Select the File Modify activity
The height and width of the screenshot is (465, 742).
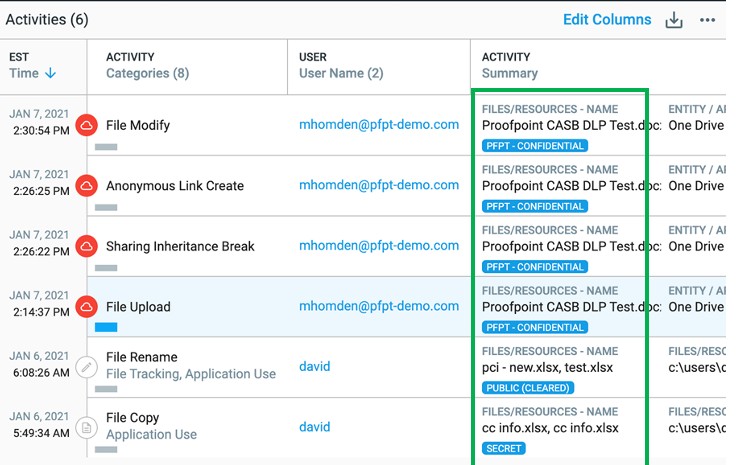(138, 125)
